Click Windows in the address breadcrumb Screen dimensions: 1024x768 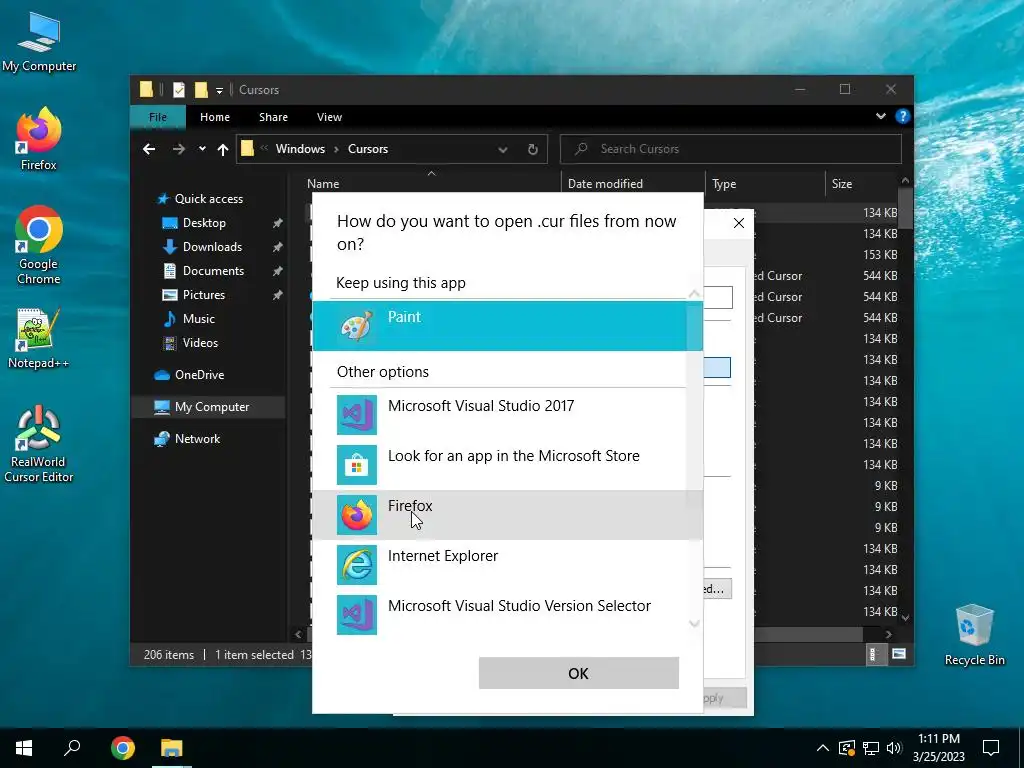tap(300, 149)
